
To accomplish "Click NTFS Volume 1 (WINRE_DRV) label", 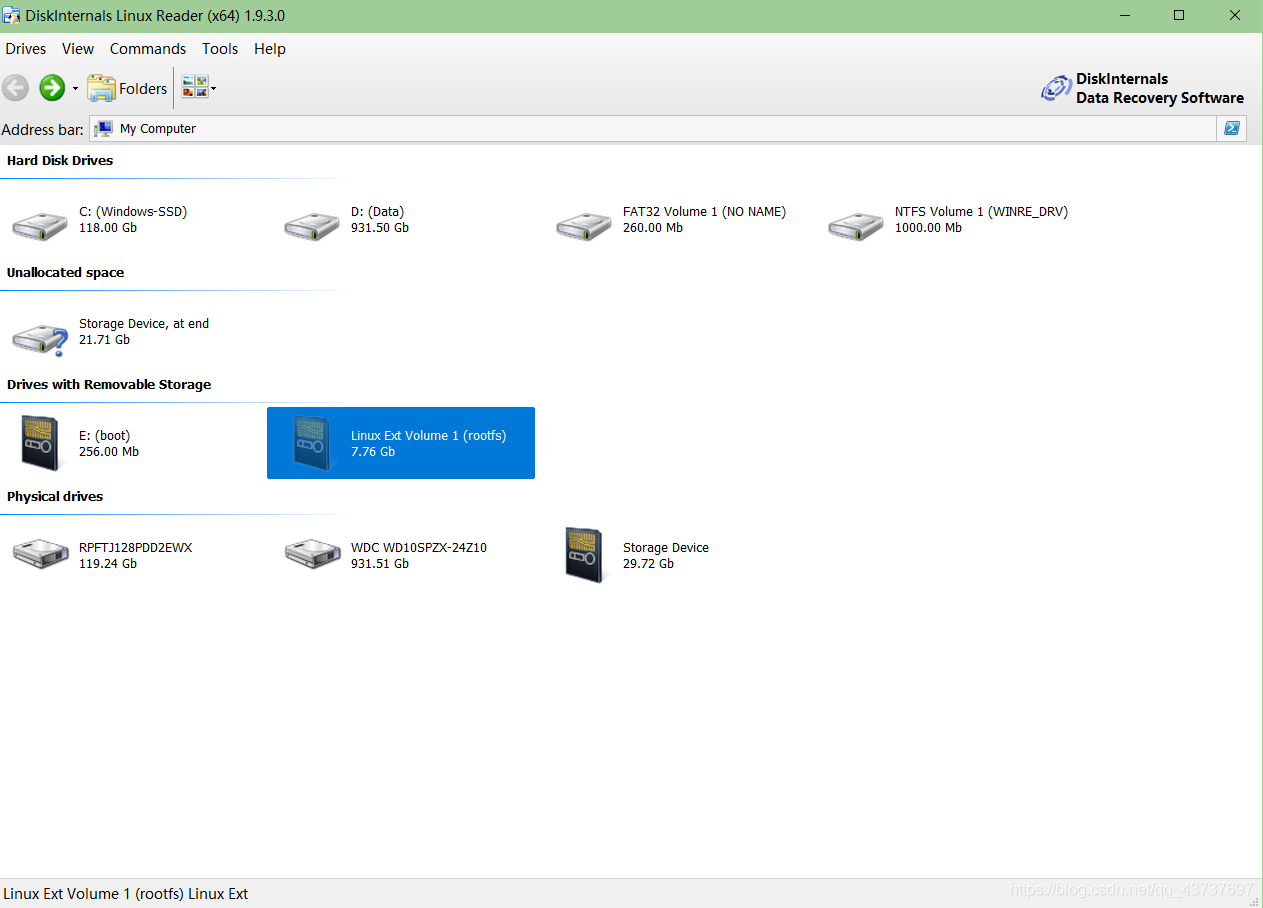I will (x=981, y=212).
